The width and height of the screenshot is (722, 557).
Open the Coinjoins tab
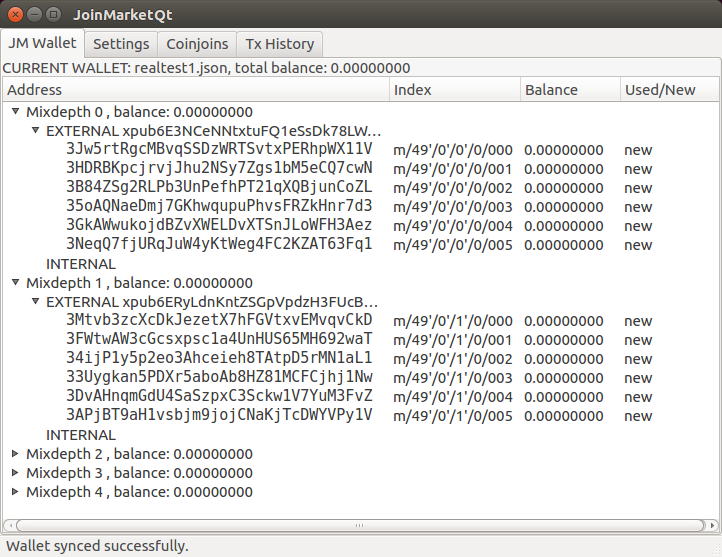pyautogui.click(x=197, y=44)
